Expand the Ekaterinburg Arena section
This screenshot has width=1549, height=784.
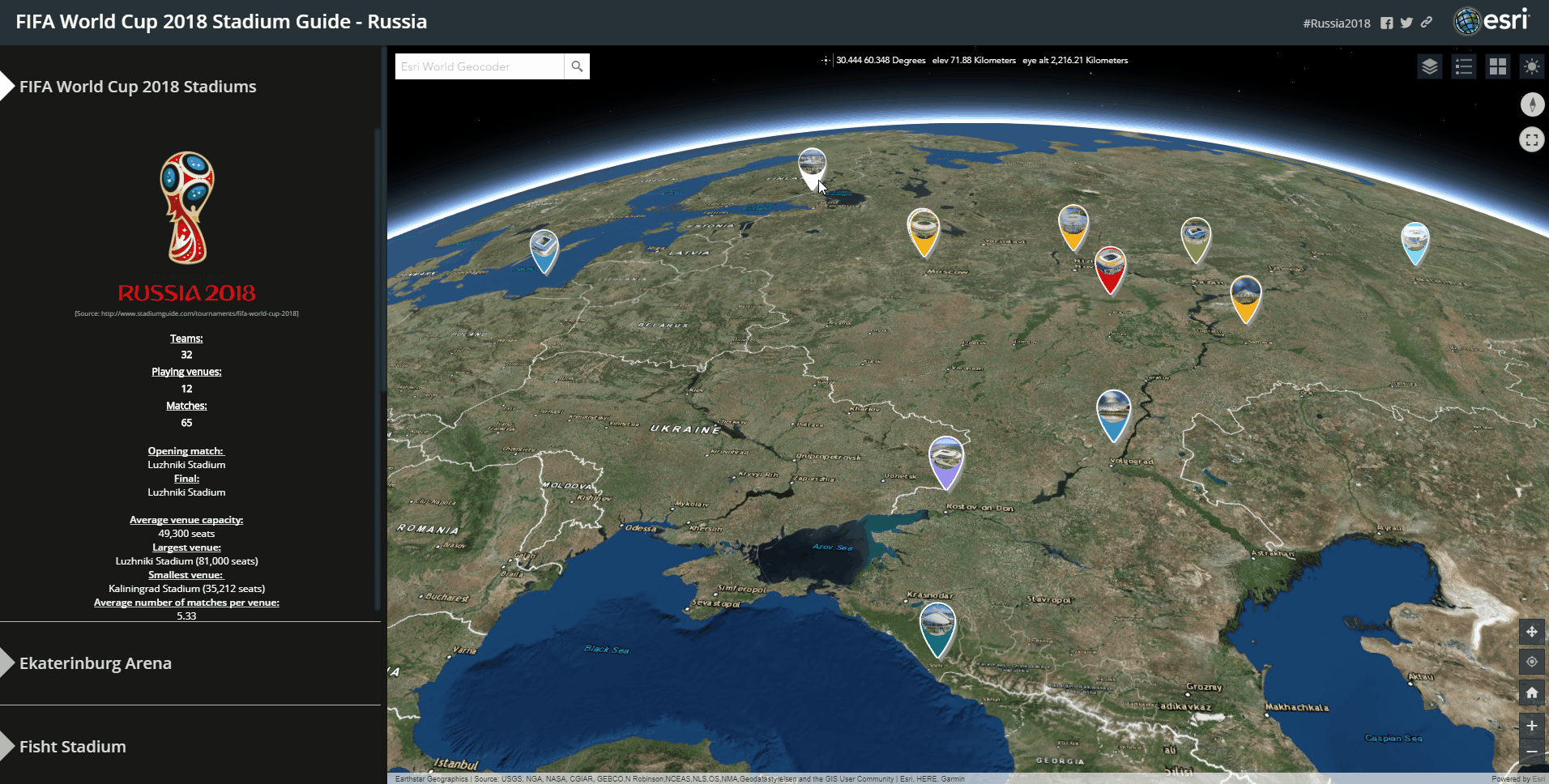pos(96,663)
